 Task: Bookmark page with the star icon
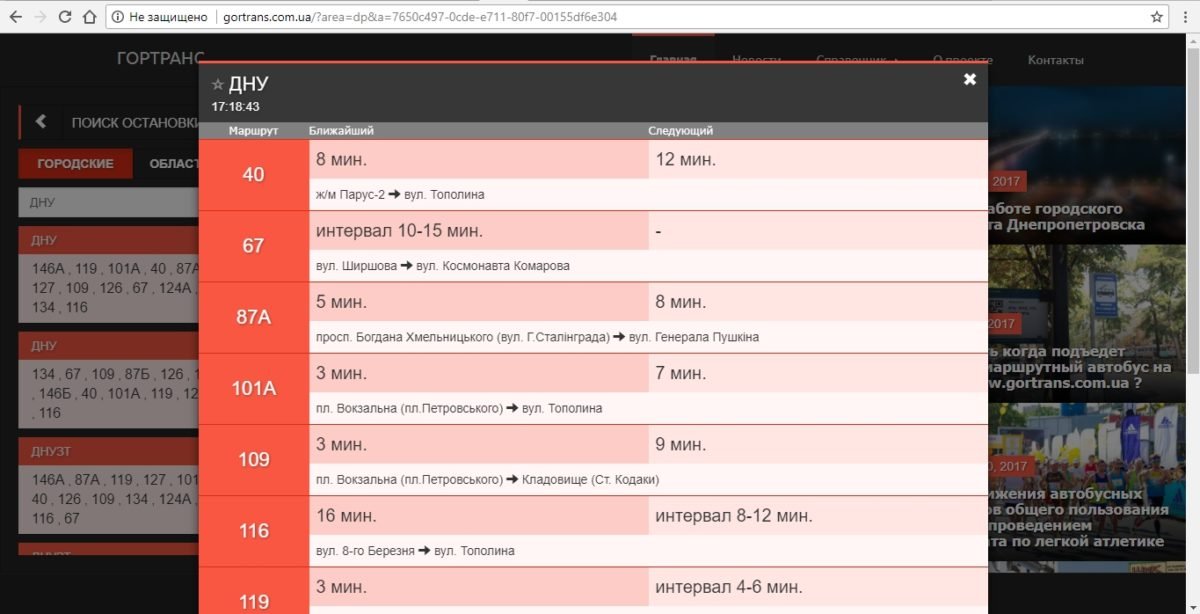tap(1157, 17)
